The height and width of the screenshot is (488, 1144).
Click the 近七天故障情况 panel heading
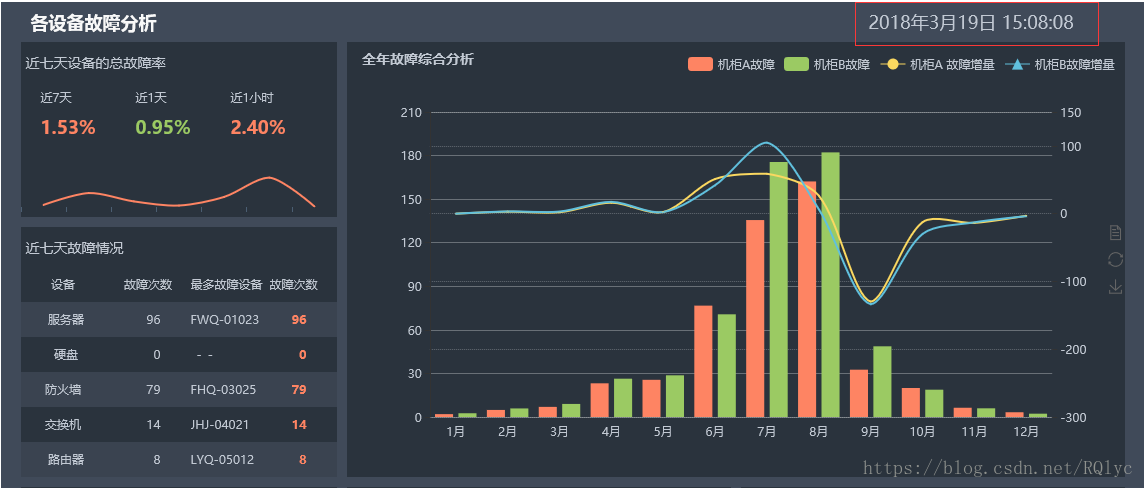(74, 248)
